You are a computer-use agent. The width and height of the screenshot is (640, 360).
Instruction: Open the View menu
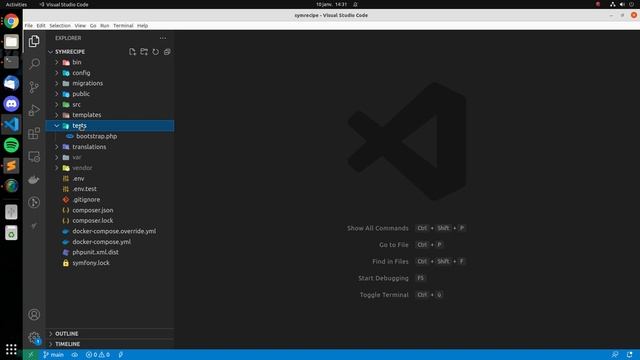(x=80, y=25)
